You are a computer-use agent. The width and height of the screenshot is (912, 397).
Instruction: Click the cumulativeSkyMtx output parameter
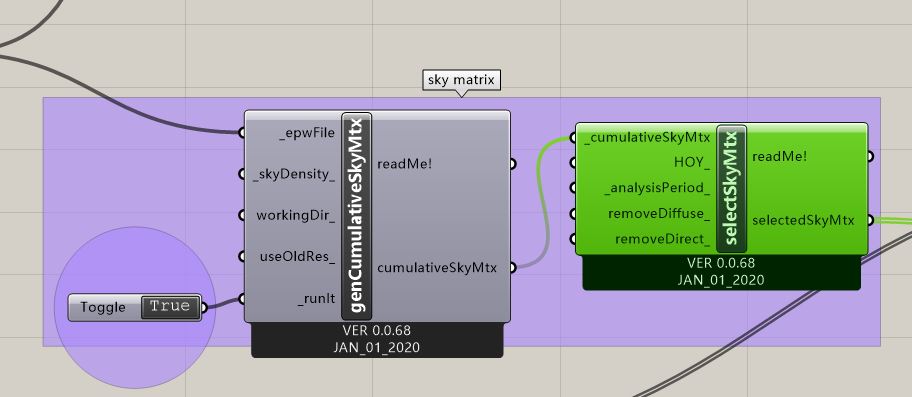pos(437,268)
